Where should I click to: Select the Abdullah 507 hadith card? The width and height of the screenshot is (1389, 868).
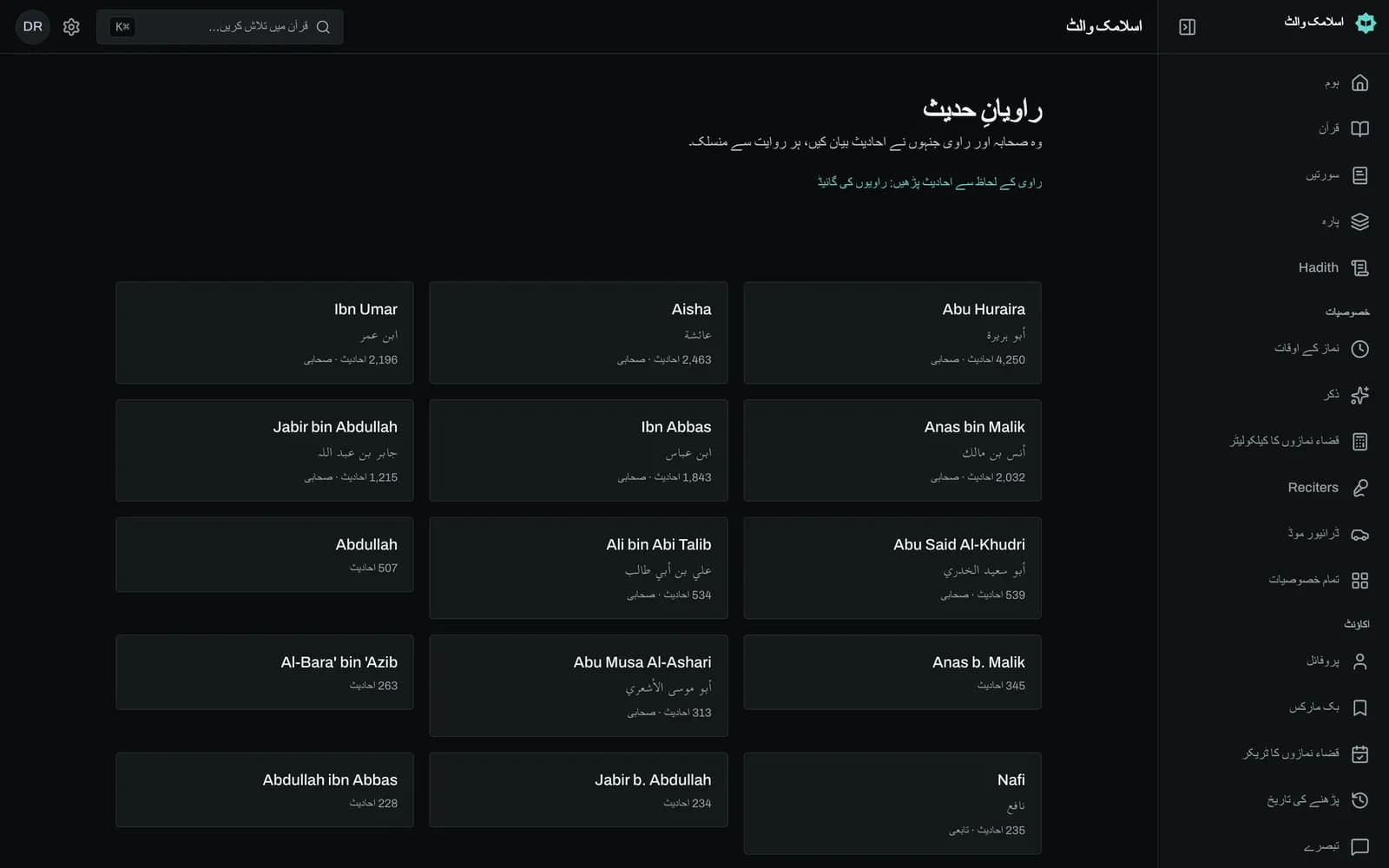pyautogui.click(x=265, y=555)
